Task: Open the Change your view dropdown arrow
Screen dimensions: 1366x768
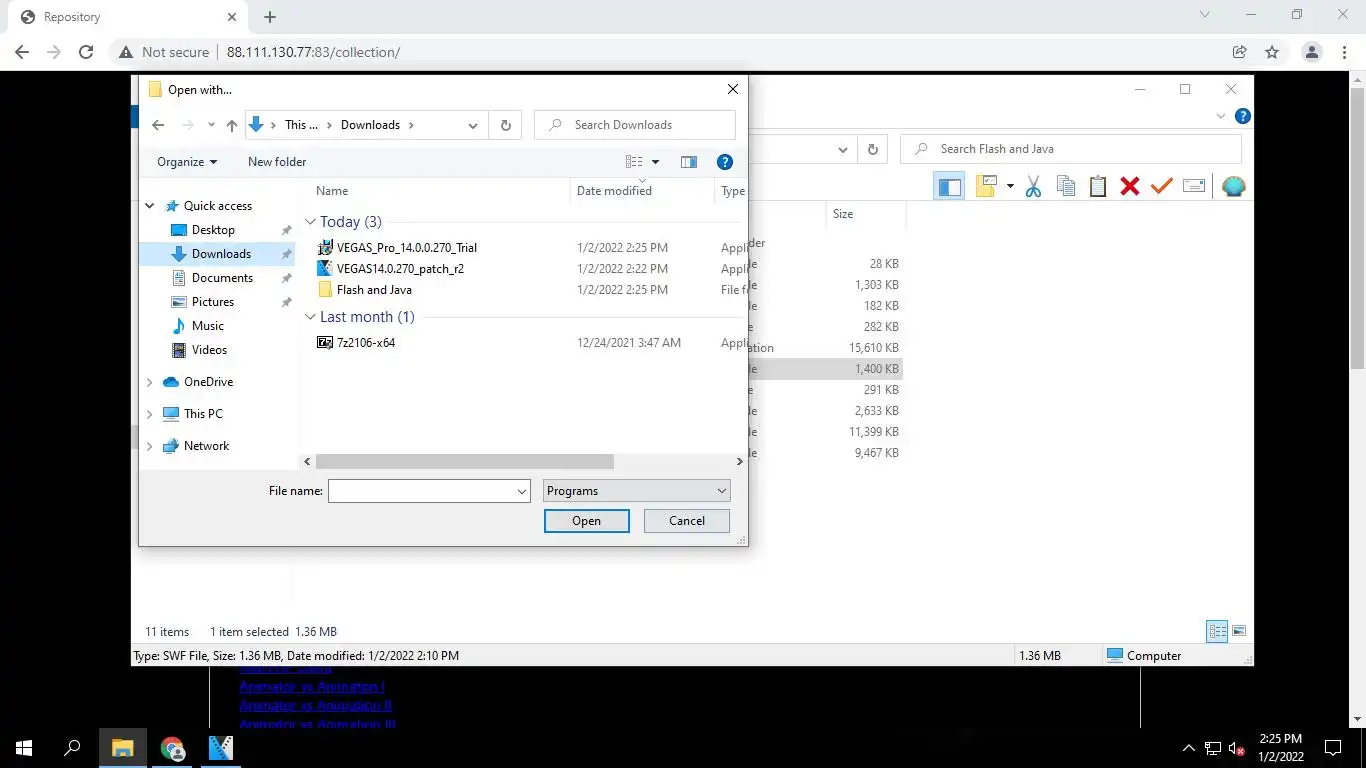Action: (x=656, y=162)
